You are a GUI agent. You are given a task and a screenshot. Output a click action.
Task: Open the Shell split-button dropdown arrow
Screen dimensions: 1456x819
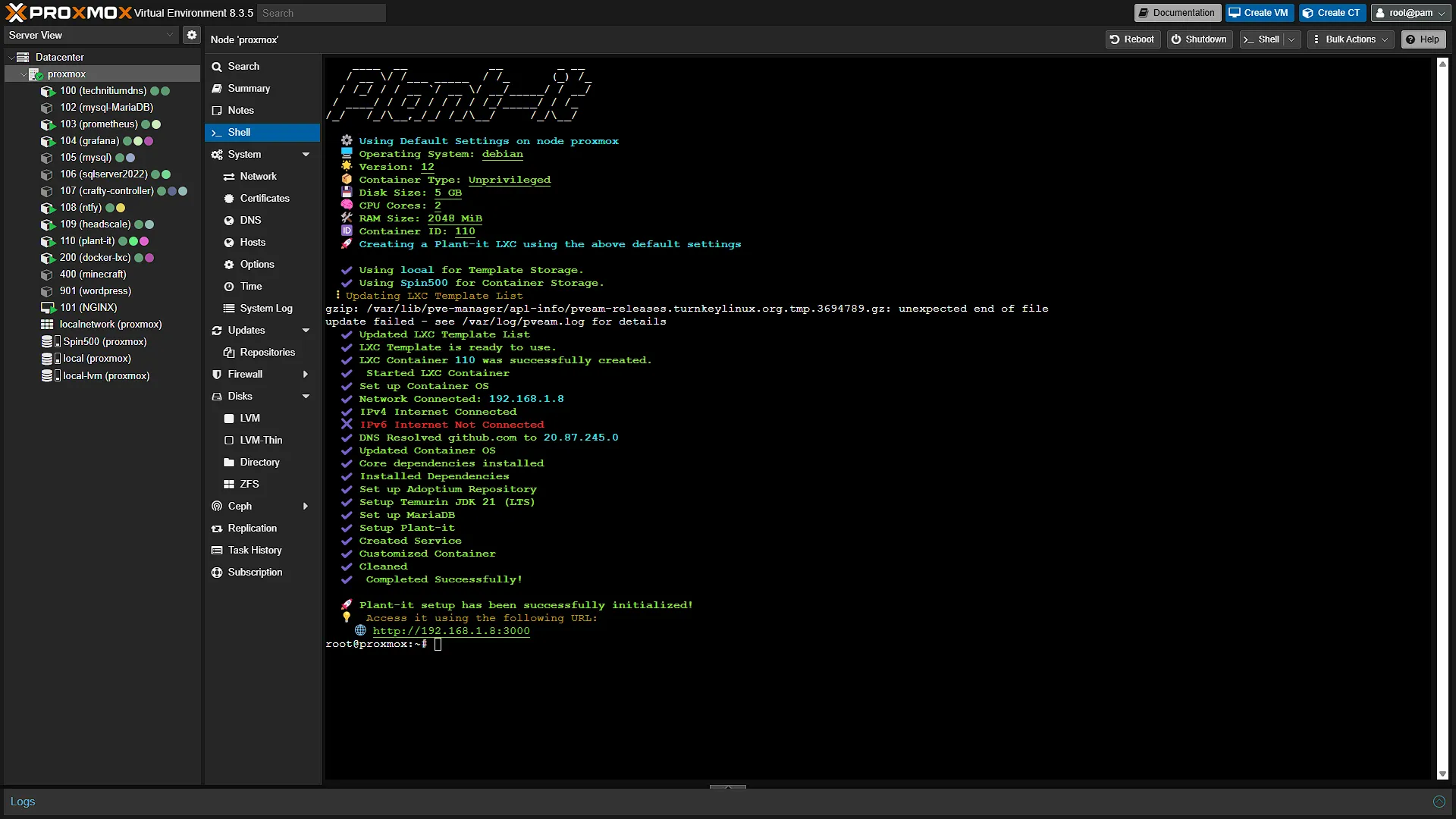point(1292,39)
